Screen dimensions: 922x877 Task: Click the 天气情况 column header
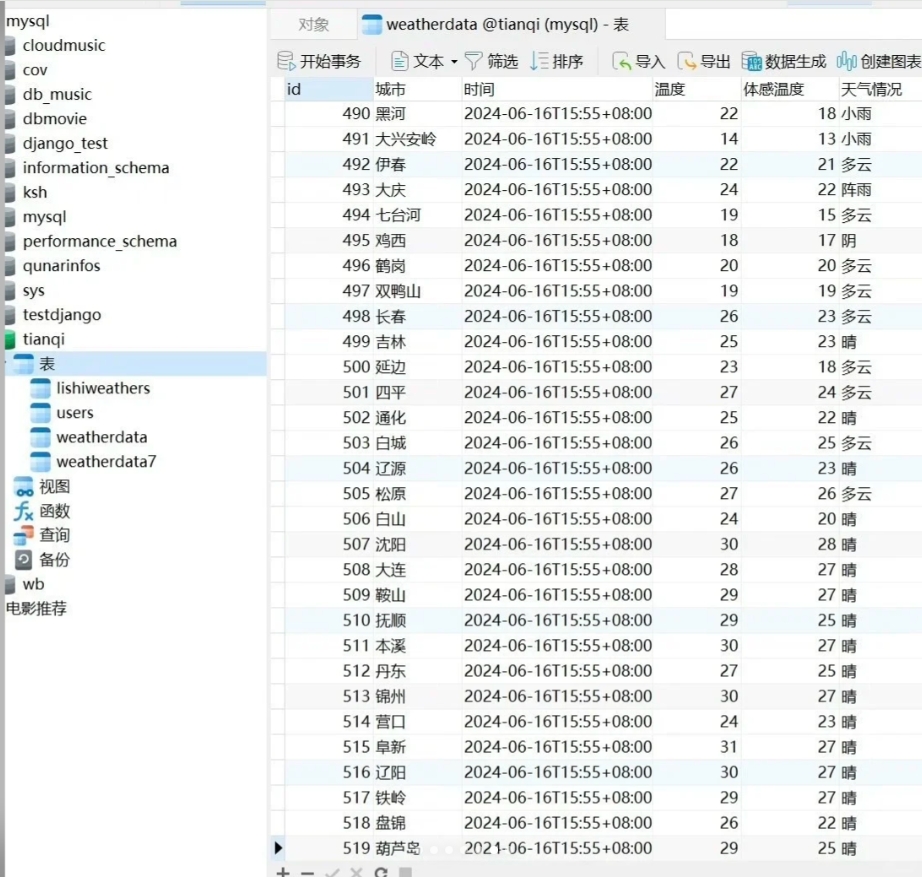click(x=880, y=89)
